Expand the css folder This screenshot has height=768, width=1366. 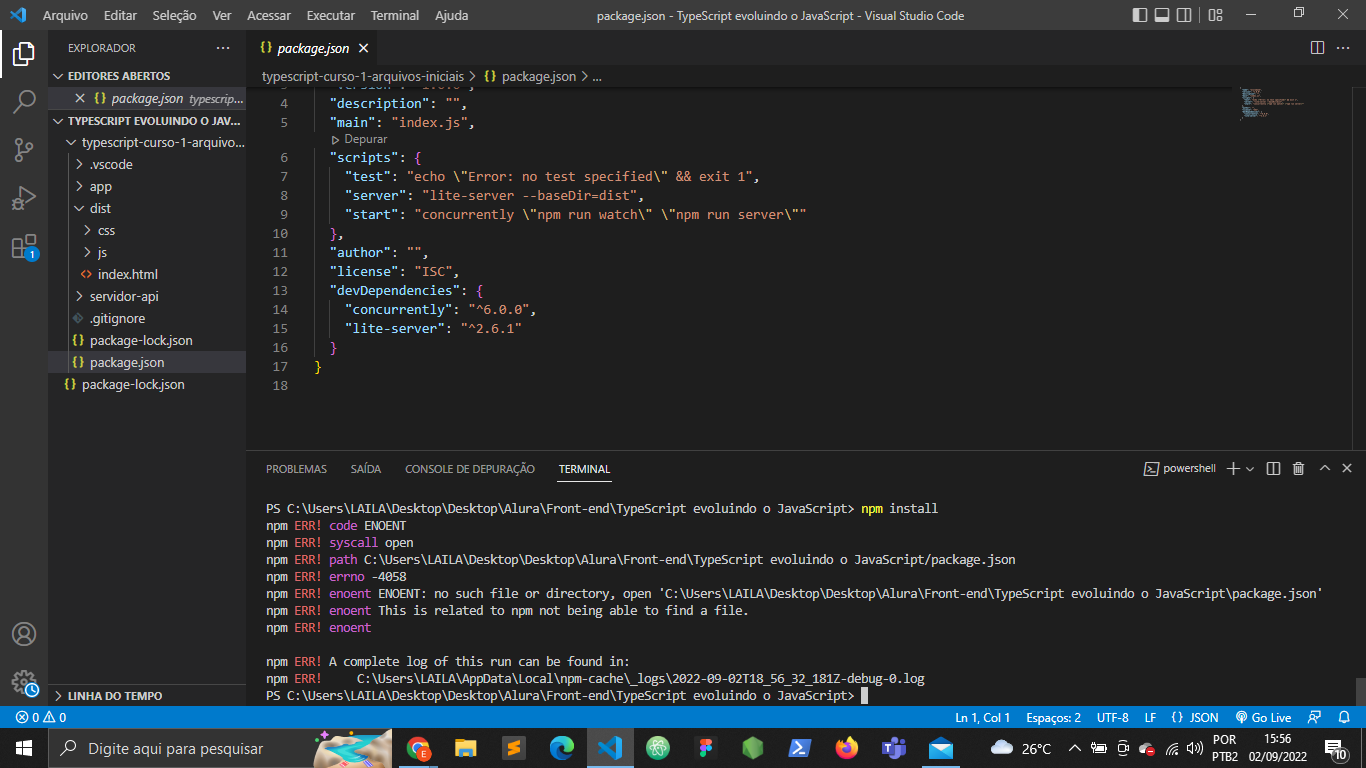pos(148,230)
